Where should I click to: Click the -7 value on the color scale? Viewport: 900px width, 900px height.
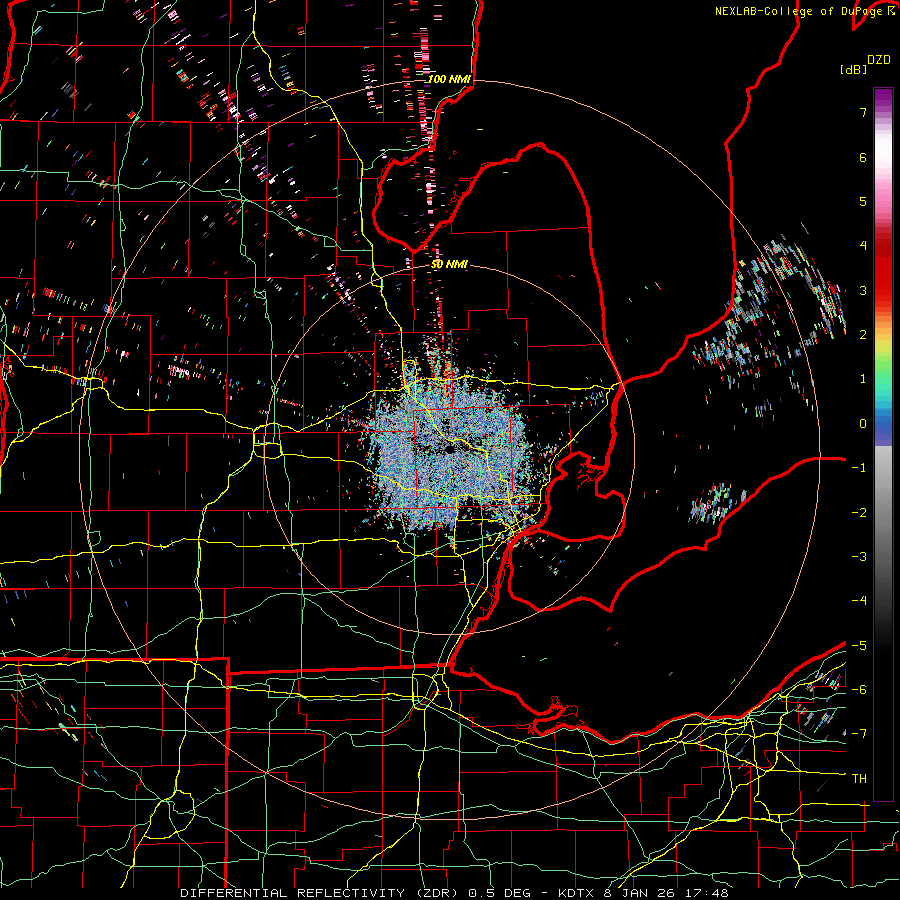[859, 734]
